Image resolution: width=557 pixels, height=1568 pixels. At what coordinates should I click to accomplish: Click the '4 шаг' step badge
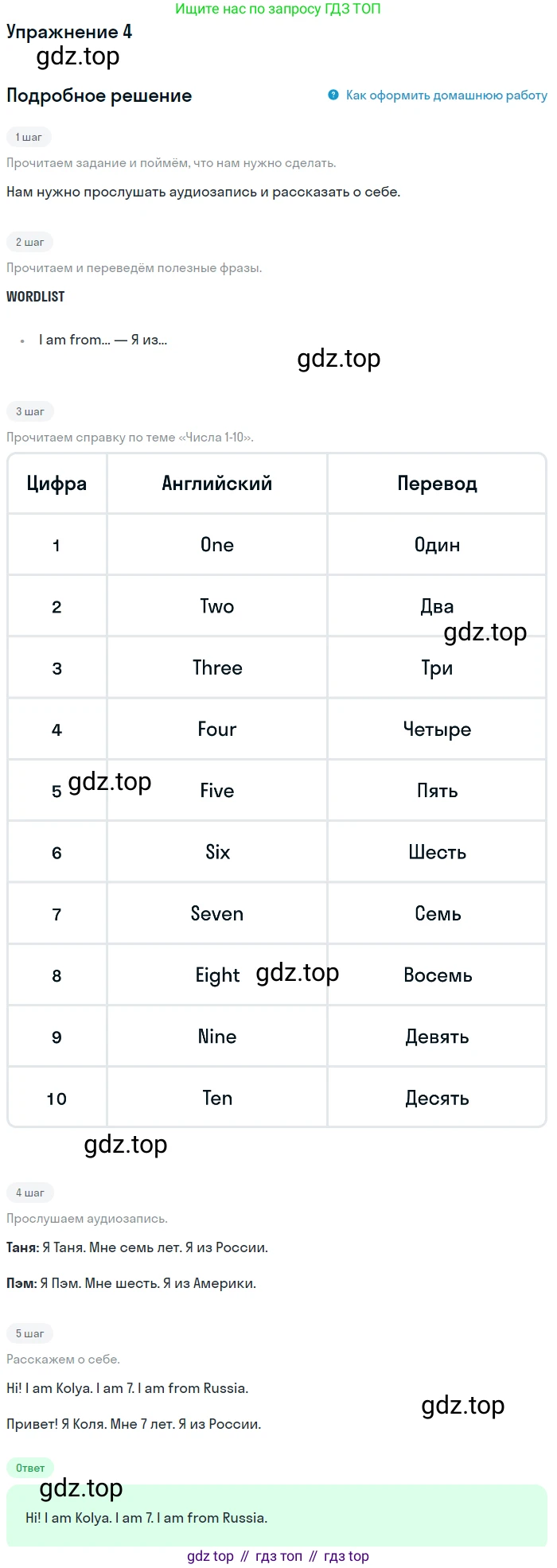(x=30, y=1193)
